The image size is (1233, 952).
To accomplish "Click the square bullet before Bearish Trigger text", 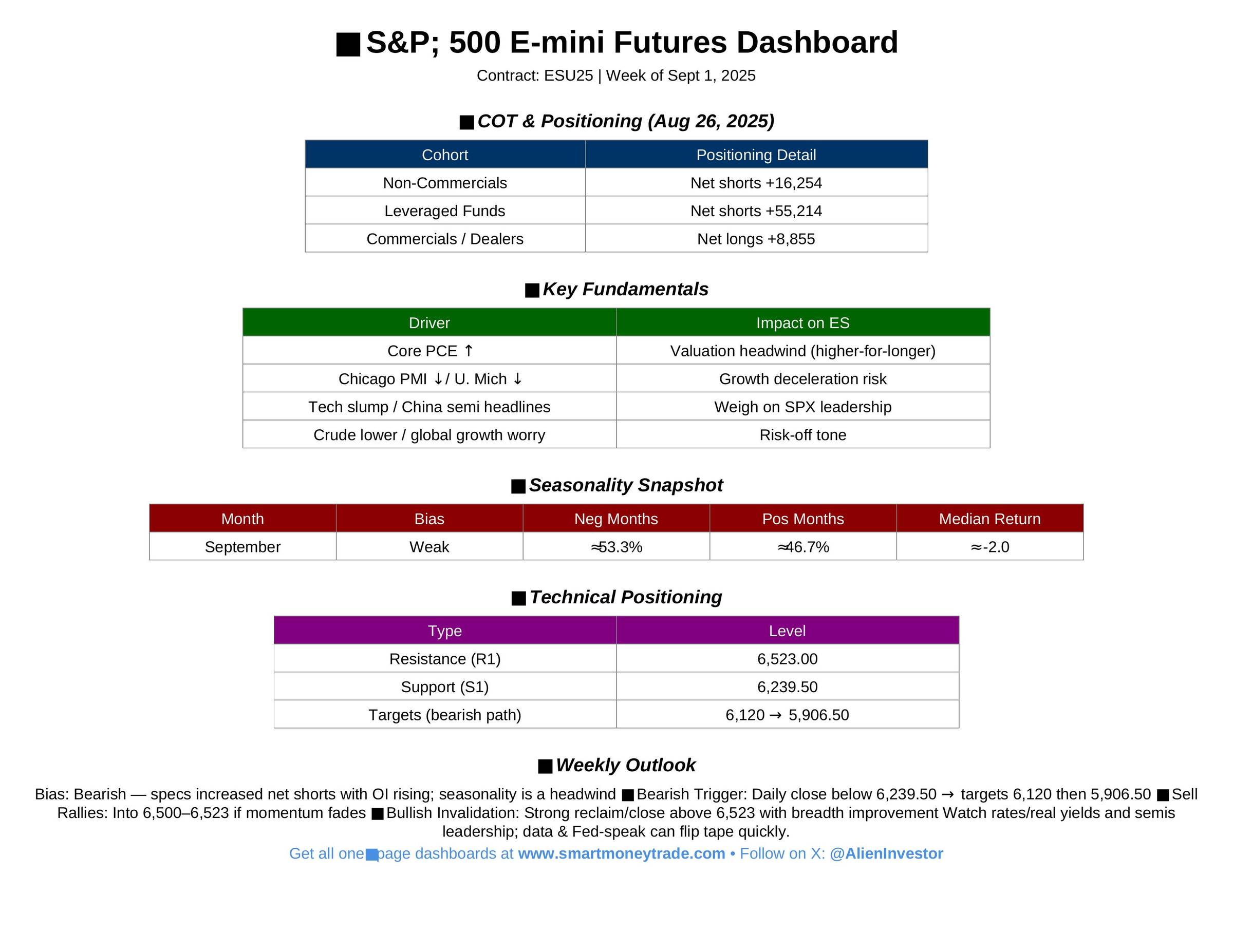I will (x=627, y=796).
